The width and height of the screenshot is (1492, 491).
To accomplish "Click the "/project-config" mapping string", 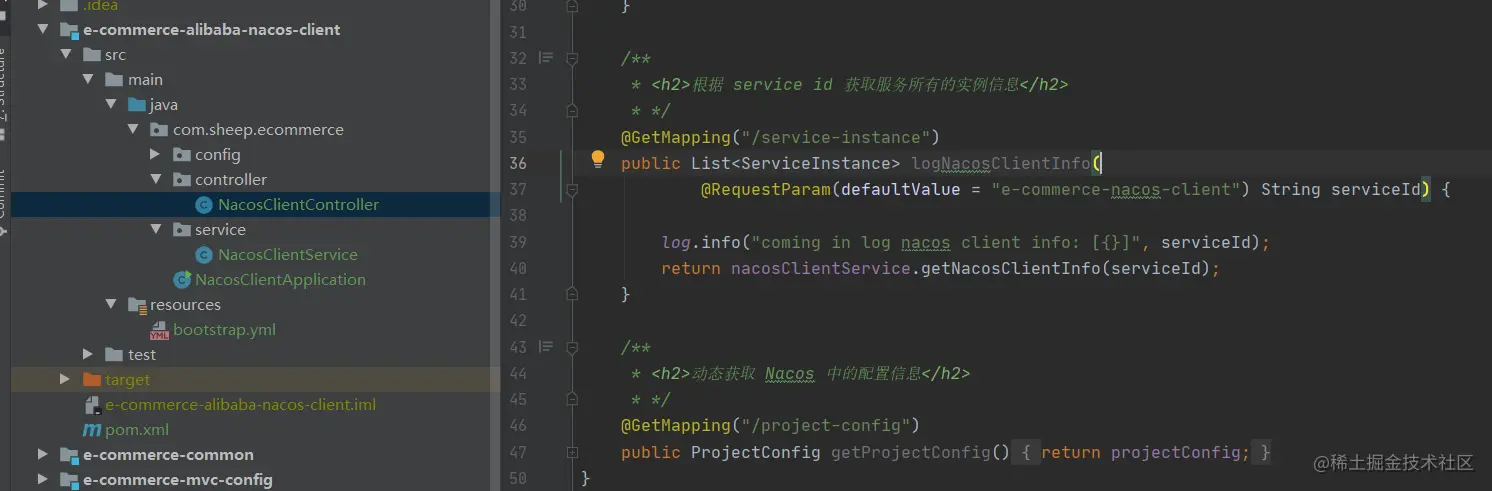I will (x=825, y=426).
